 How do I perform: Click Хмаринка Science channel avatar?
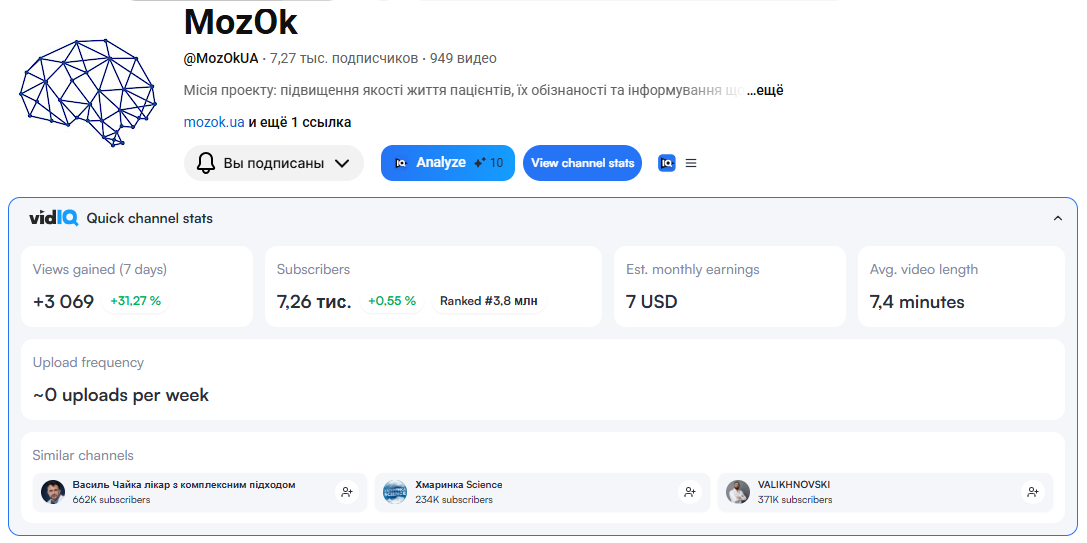point(395,492)
